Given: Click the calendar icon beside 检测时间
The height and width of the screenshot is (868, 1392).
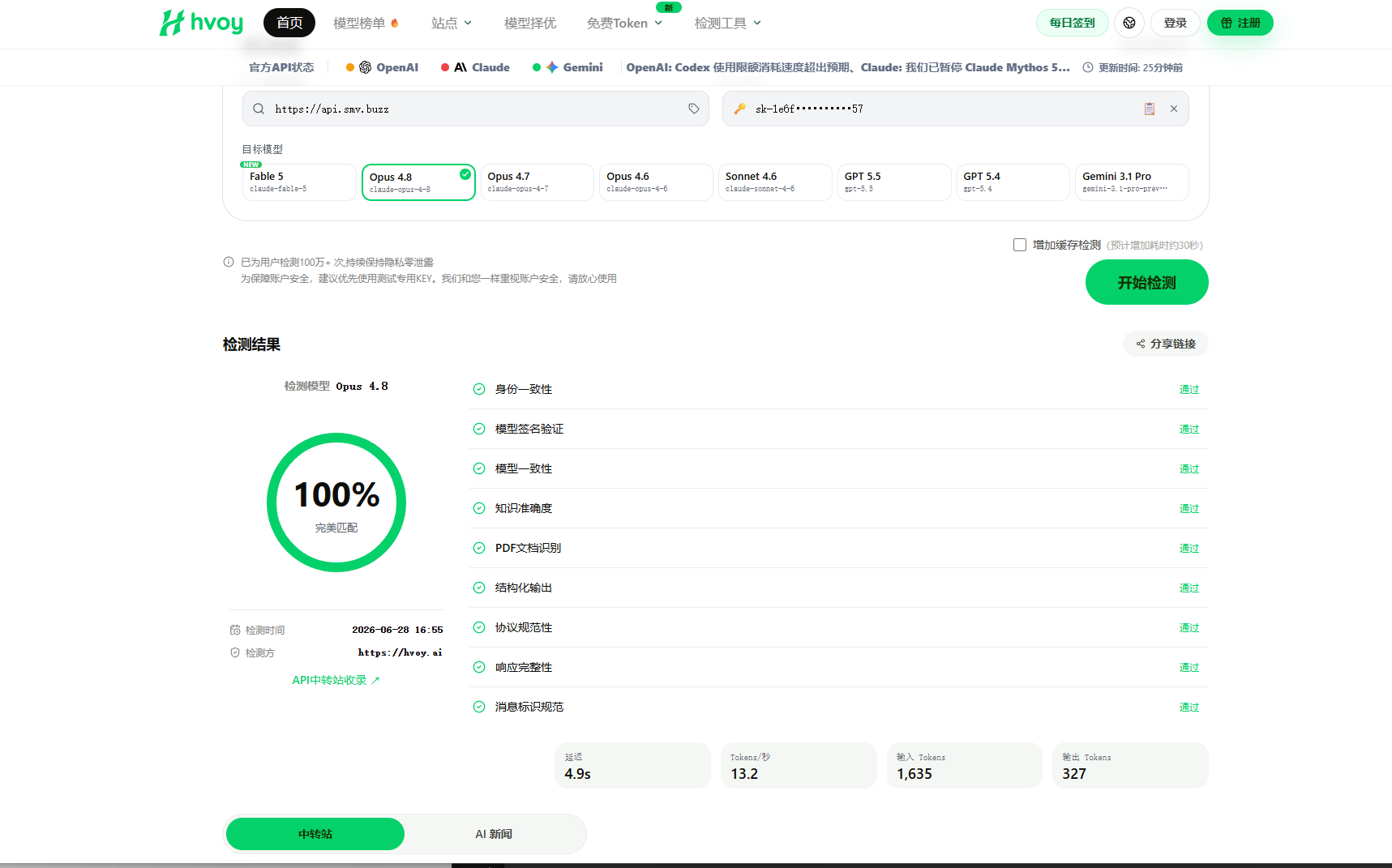Looking at the screenshot, I should [x=235, y=630].
